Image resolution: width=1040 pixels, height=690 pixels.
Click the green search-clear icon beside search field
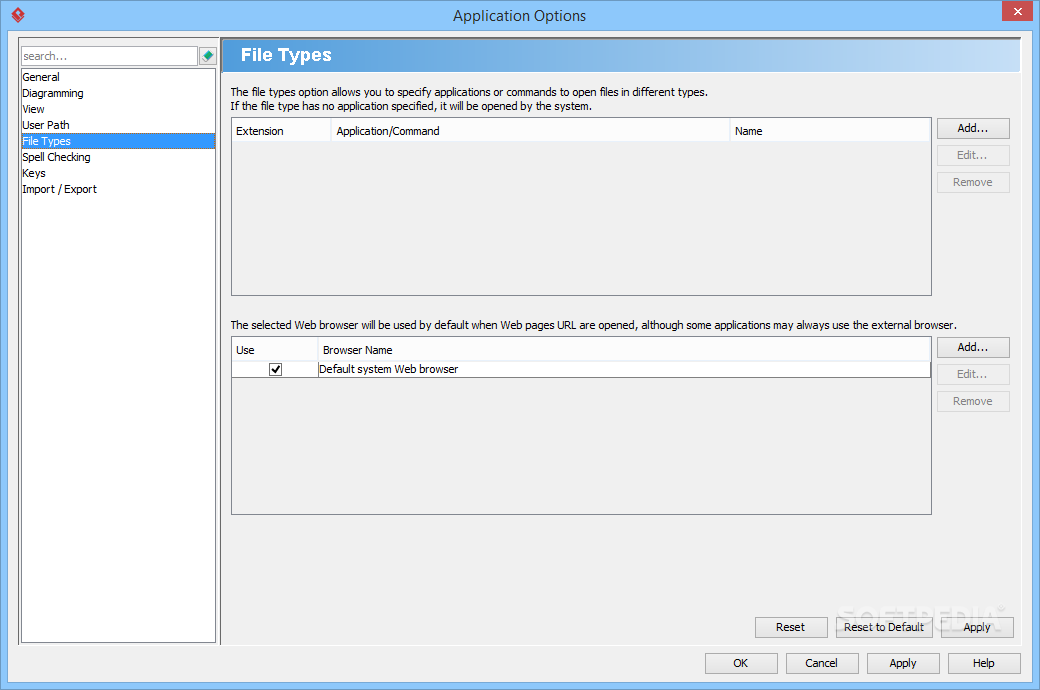208,56
